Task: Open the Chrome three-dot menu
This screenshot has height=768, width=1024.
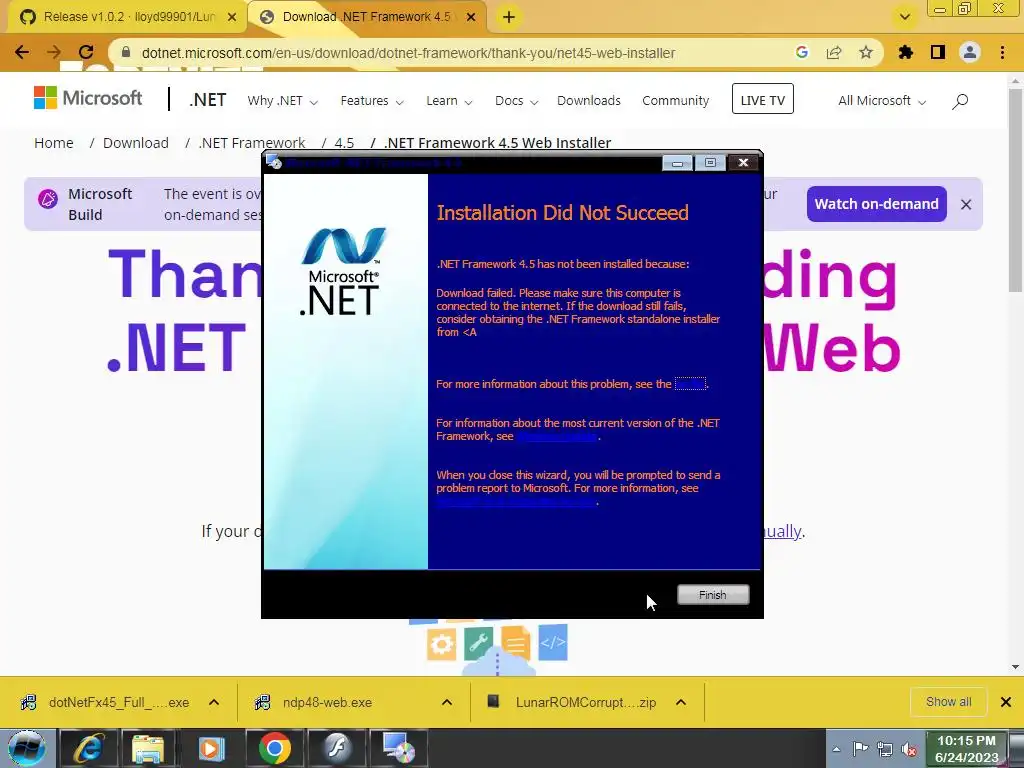Action: click(x=1002, y=52)
